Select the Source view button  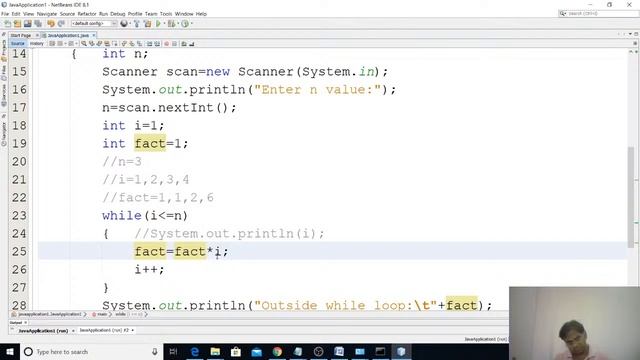point(18,43)
